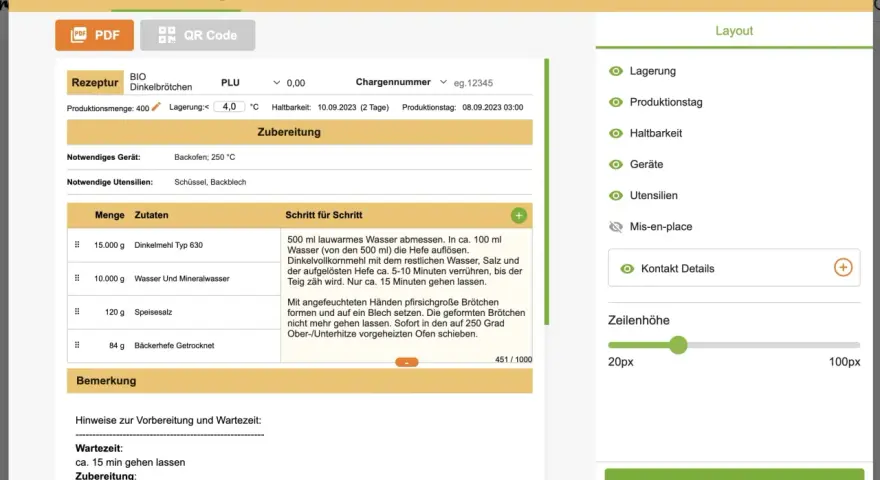Viewport: 880px width, 480px height.
Task: Grab the drag handle of Speisesalz row
Action: click(77, 312)
